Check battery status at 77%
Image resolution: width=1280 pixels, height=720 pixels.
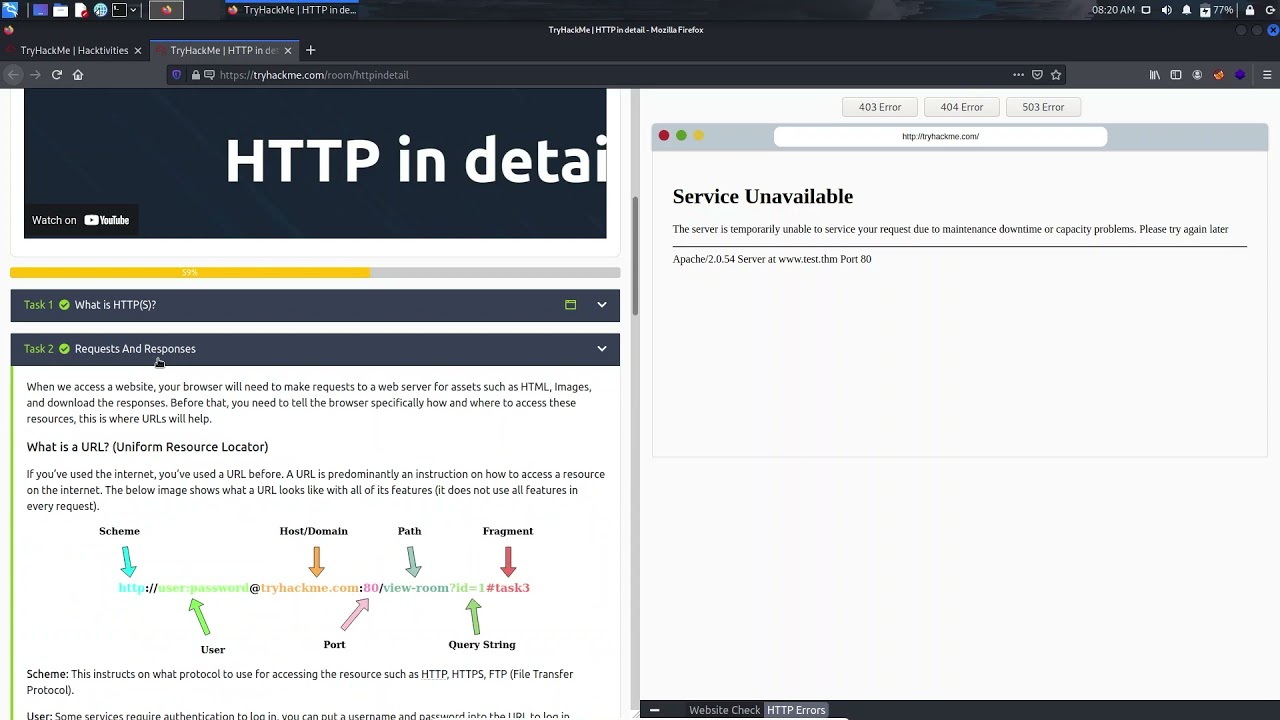point(1217,10)
